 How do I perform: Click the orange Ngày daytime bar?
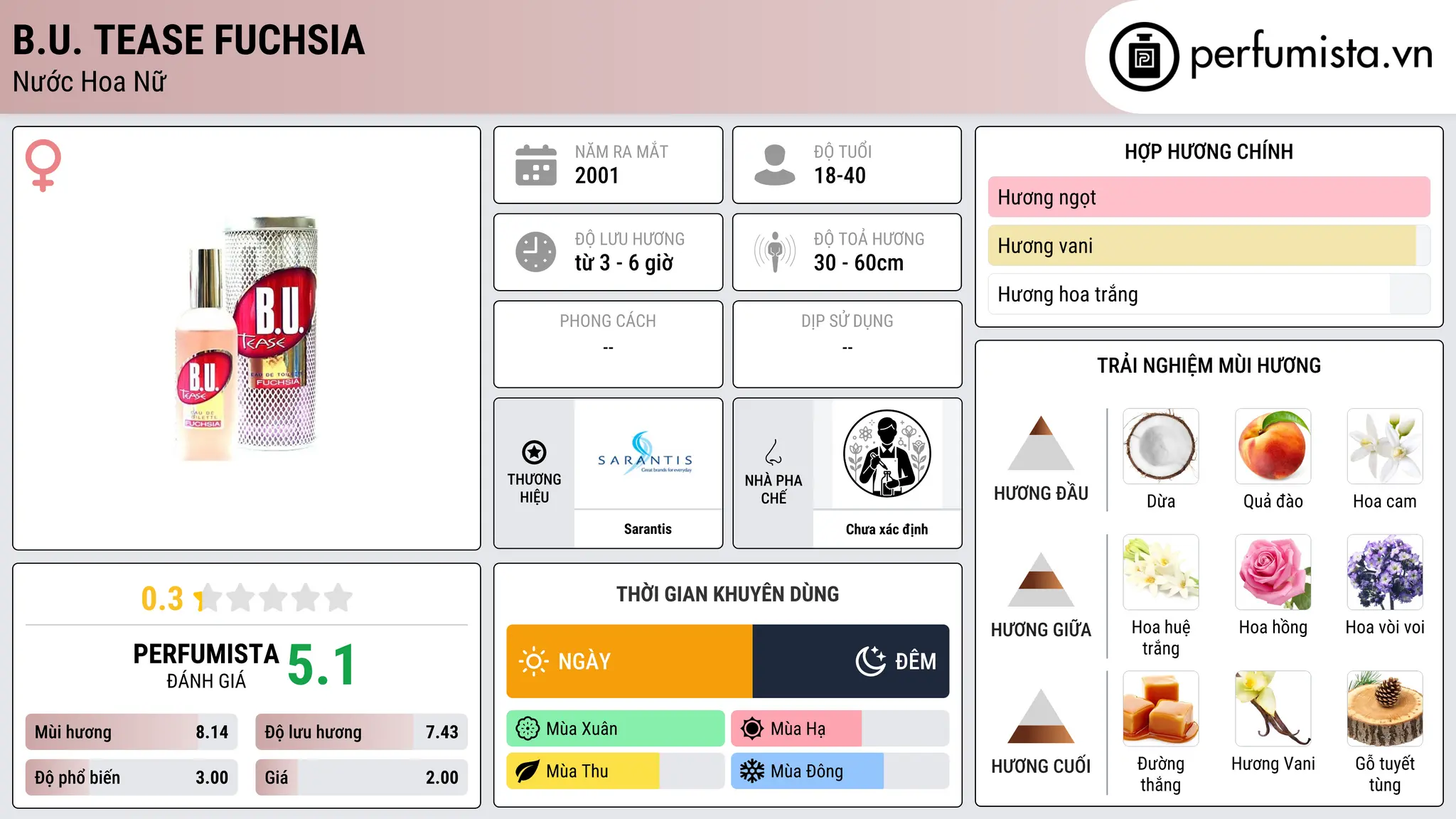point(629,661)
